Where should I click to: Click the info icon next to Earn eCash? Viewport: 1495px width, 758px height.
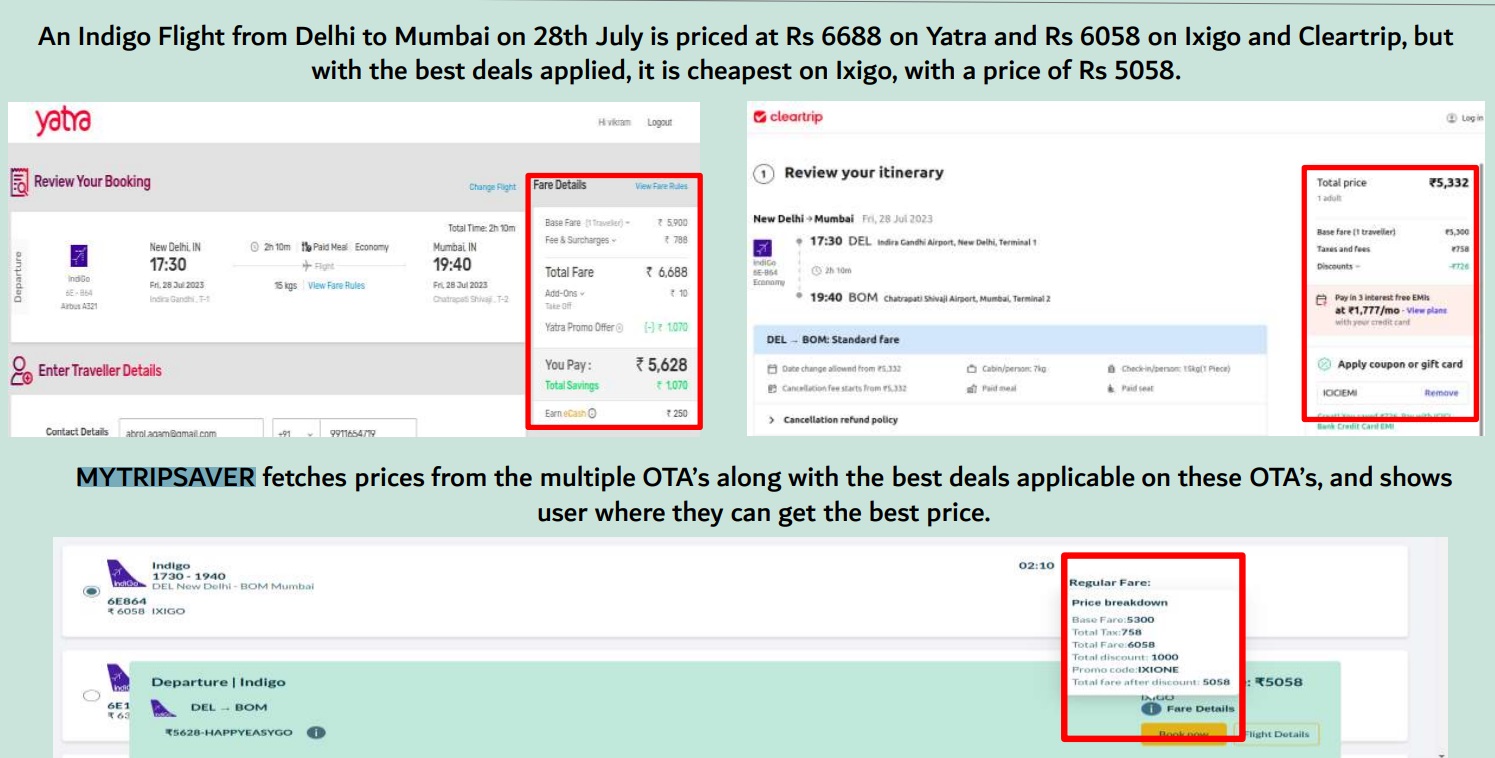click(x=593, y=413)
